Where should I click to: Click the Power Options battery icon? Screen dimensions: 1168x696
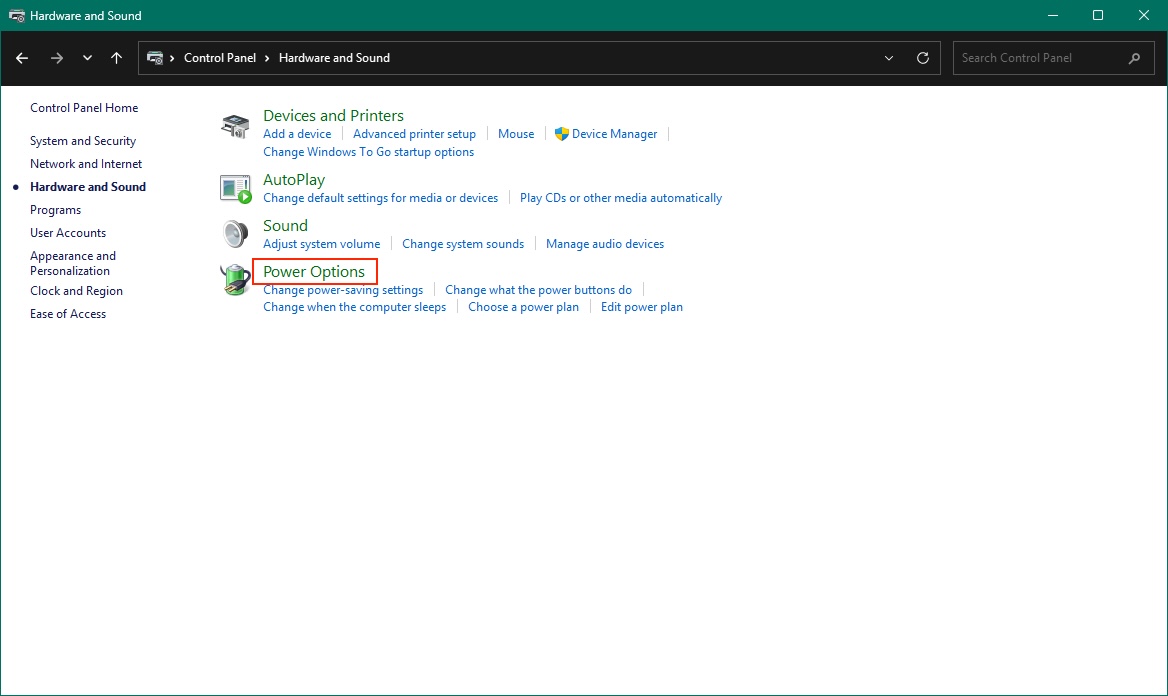(235, 280)
